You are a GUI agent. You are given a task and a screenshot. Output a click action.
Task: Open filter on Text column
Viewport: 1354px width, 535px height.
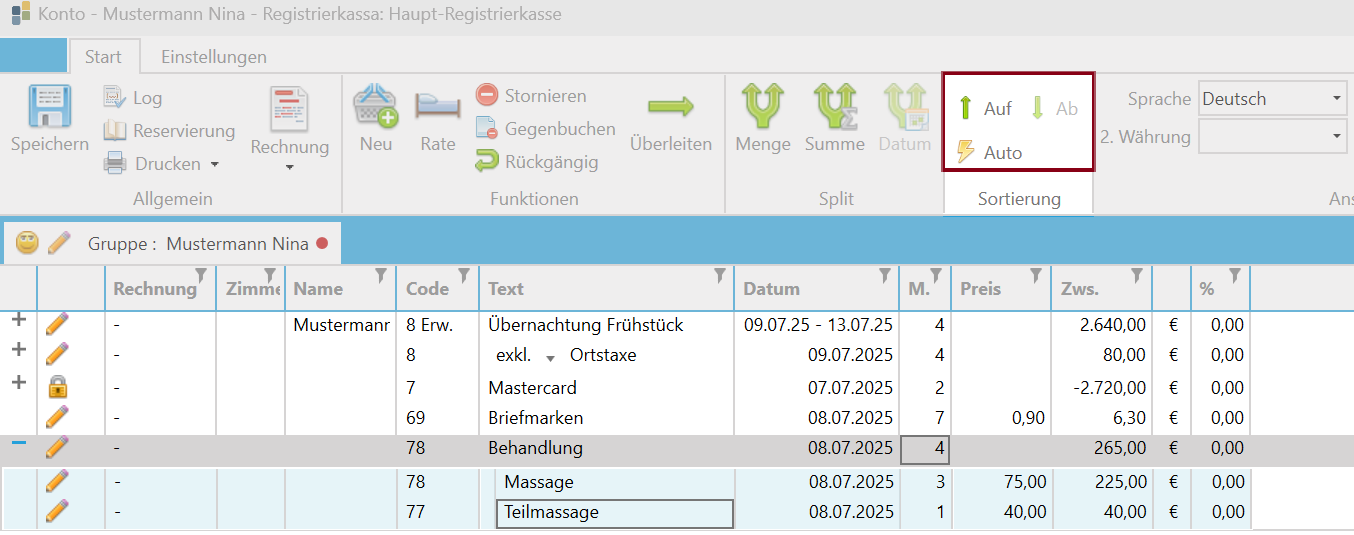(720, 275)
